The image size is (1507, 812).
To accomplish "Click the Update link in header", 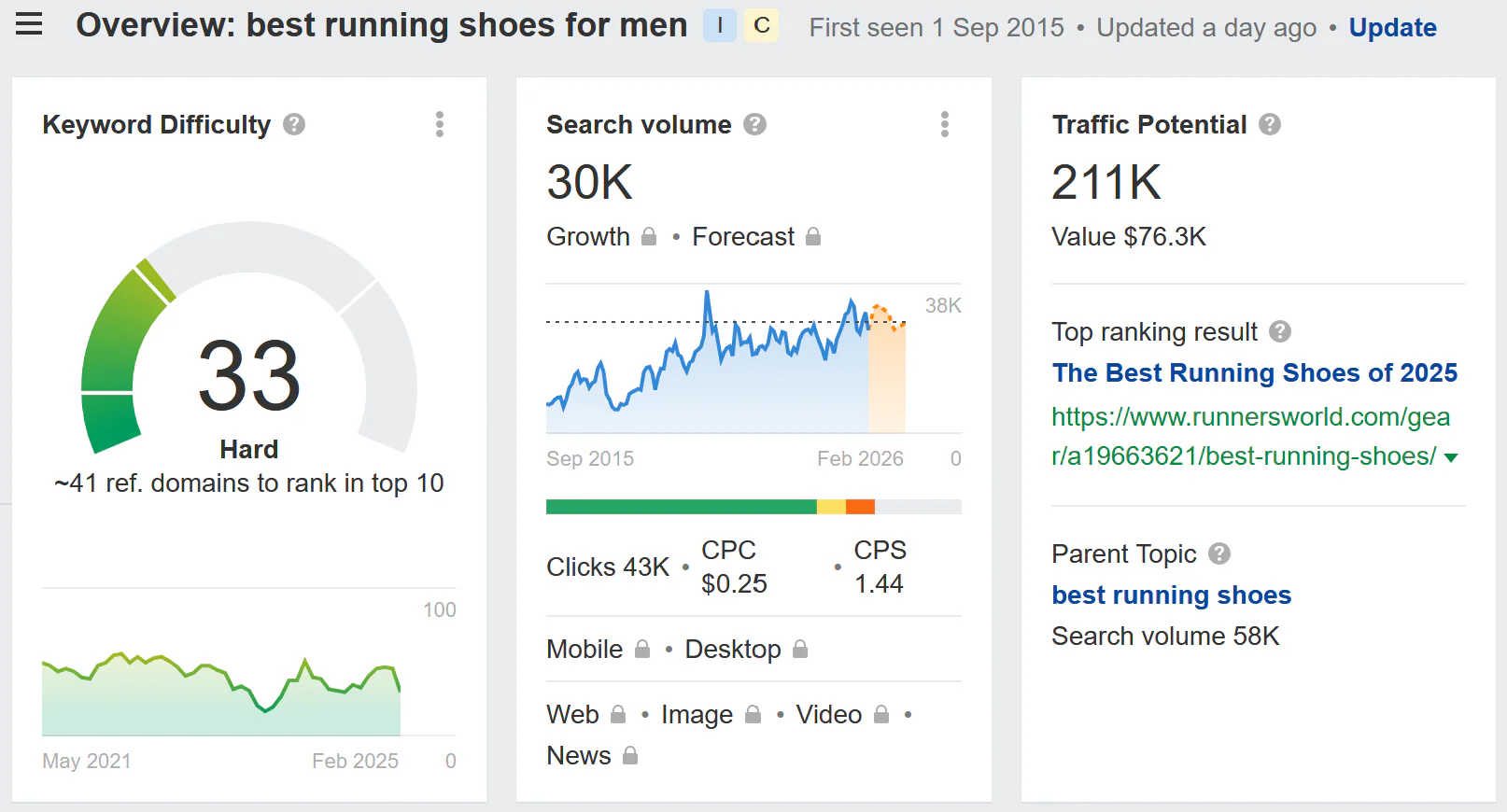I will (1391, 28).
